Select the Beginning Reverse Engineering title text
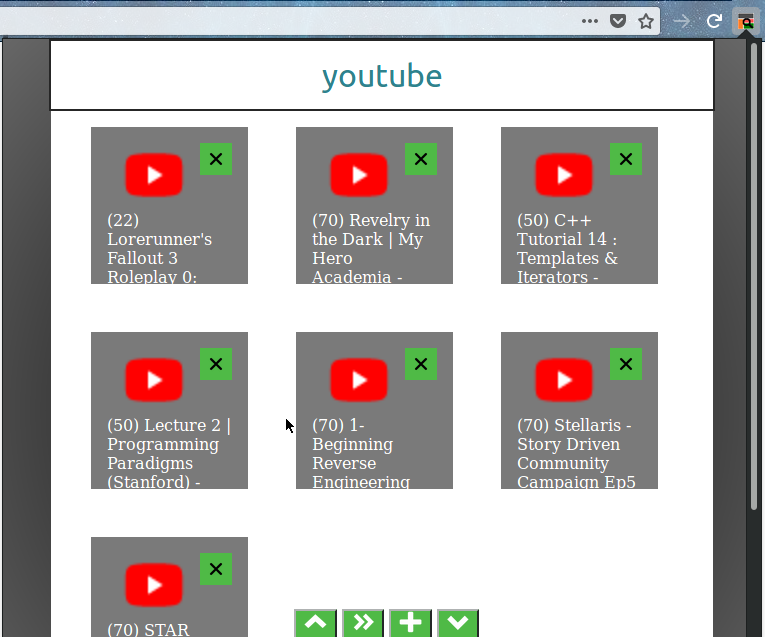765x637 pixels. pos(361,453)
